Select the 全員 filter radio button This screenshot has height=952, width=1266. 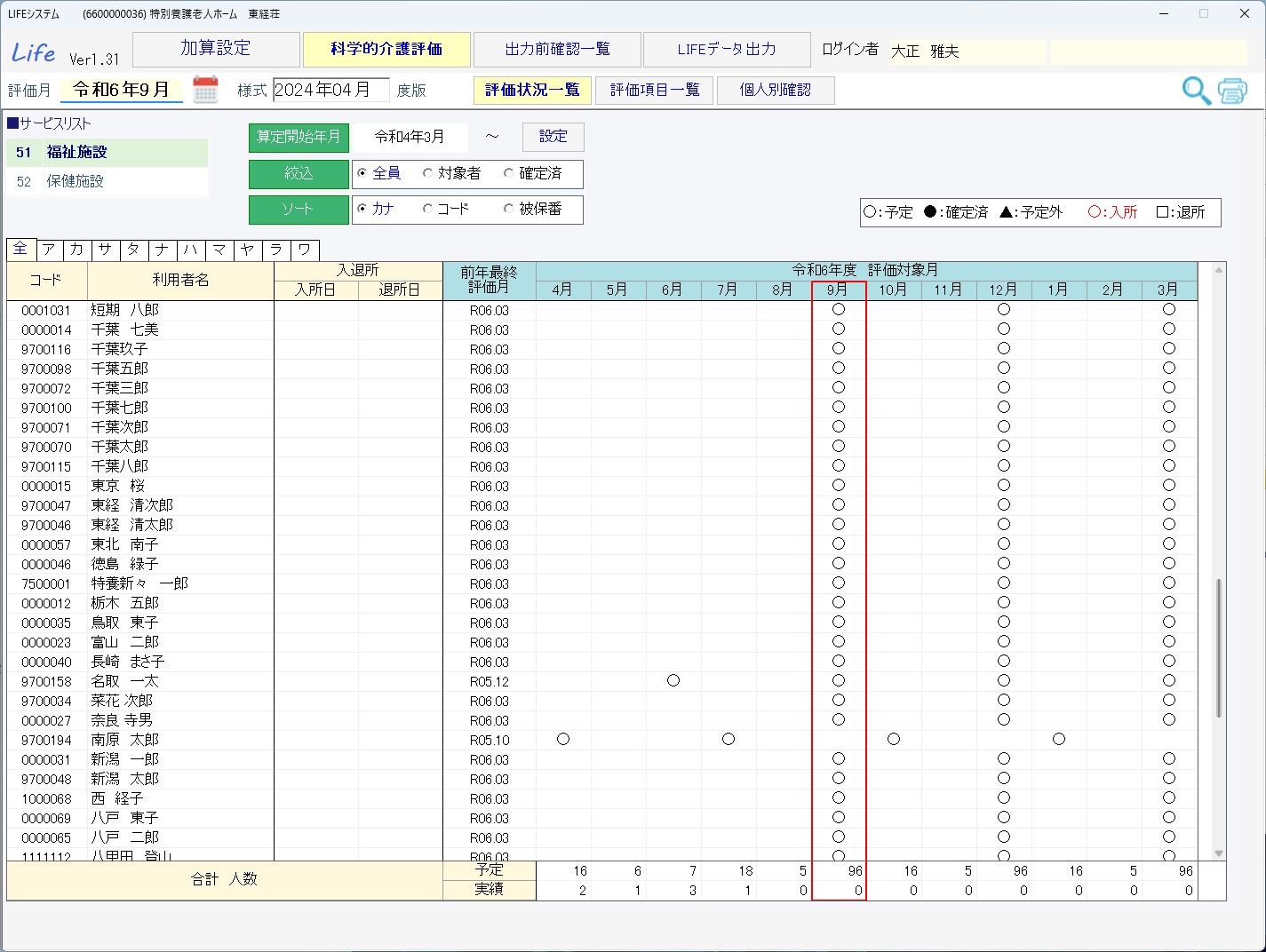click(362, 173)
